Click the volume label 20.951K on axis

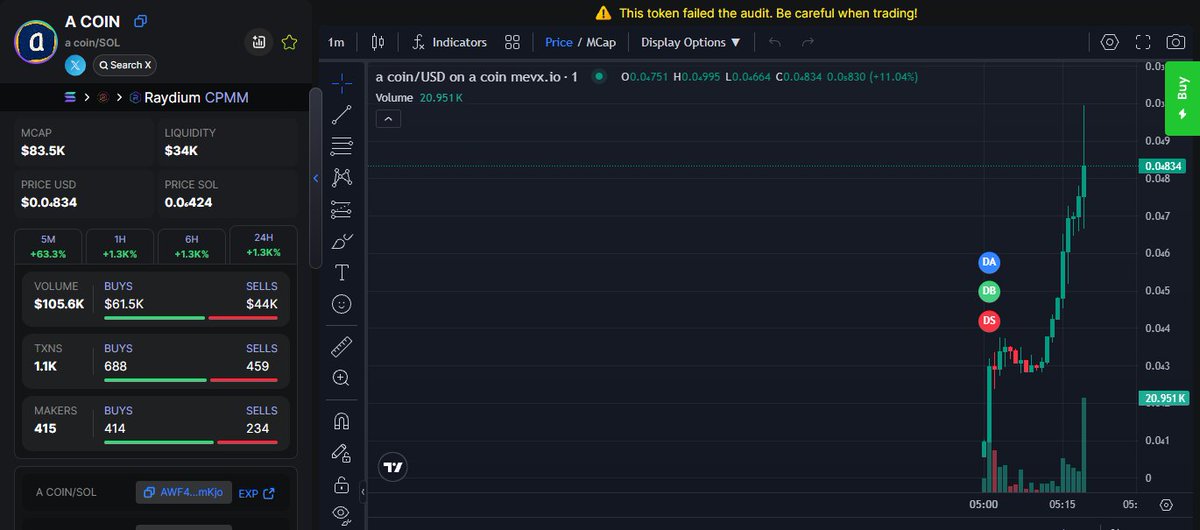pyautogui.click(x=1164, y=399)
